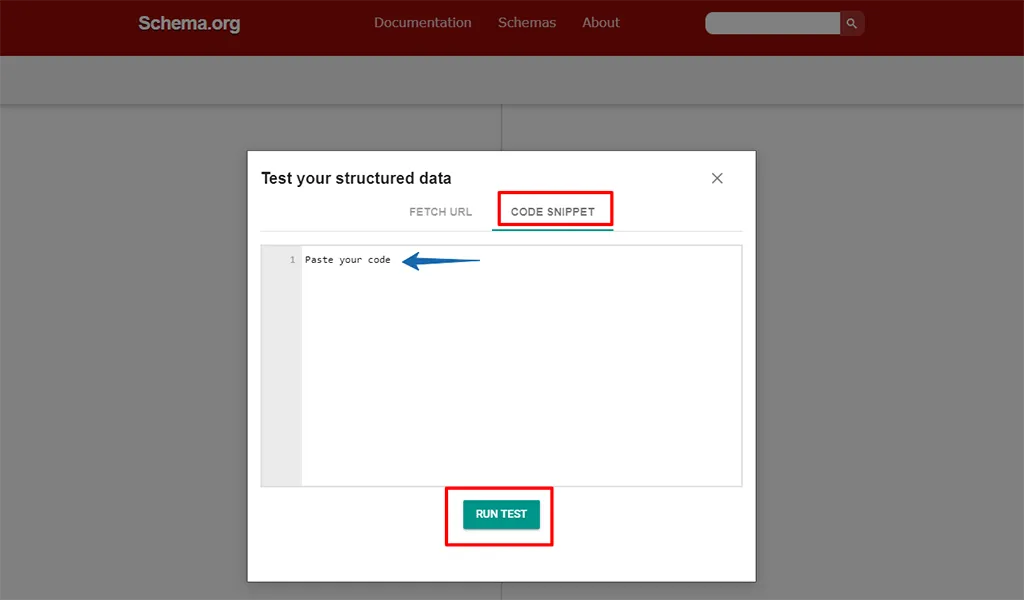Open the About navigation link
The image size is (1024, 600).
601,23
